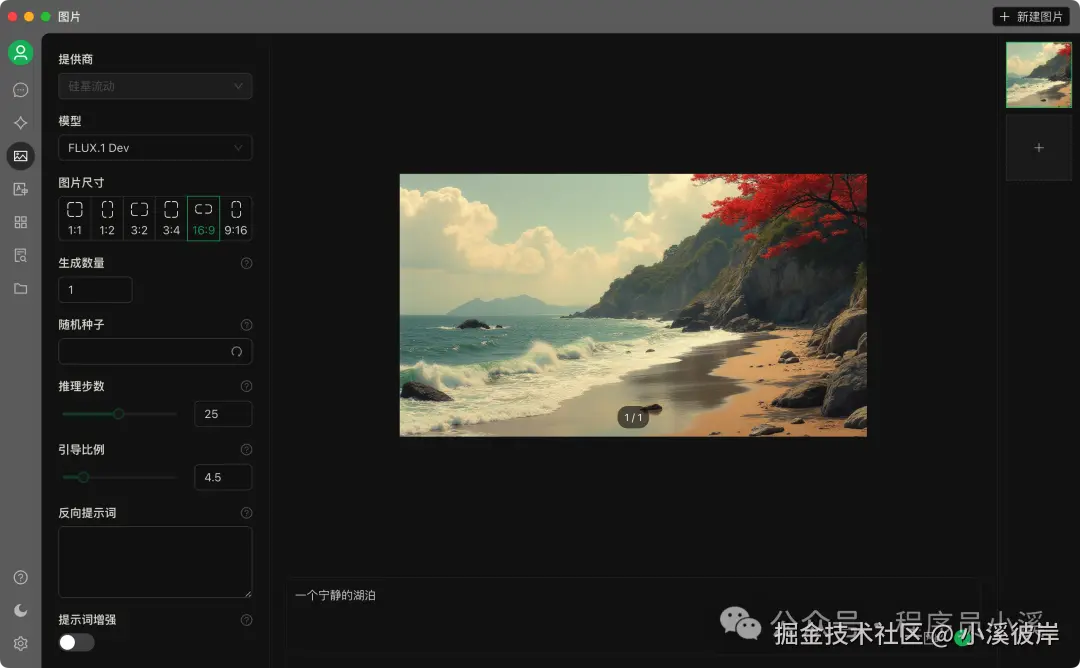Image resolution: width=1080 pixels, height=668 pixels.
Task: Enable the 提示词增强 switch
Action: [x=75, y=641]
